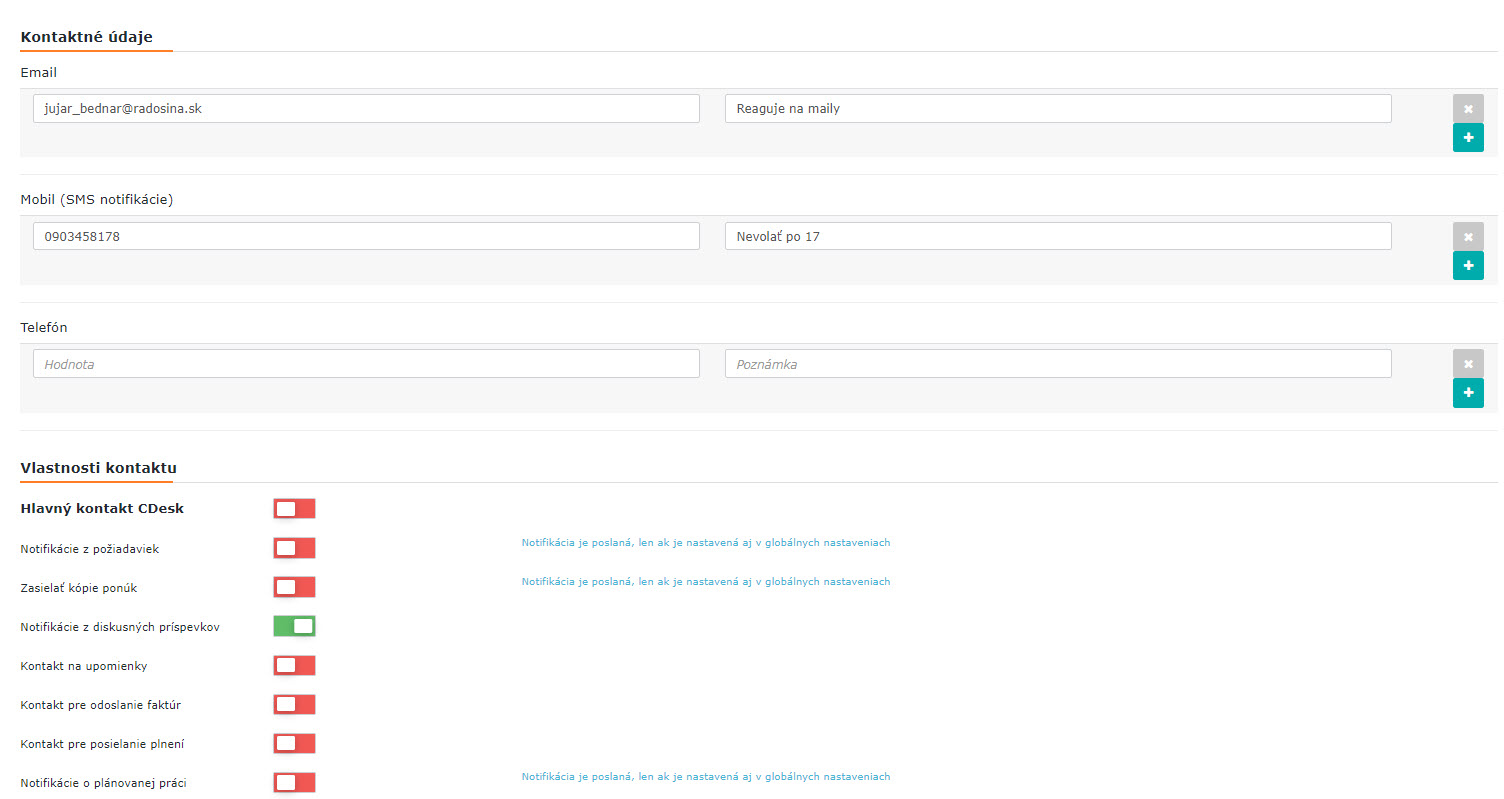1504x799 pixels.
Task: Enable Zasielať kópie ponúk switch
Action: (x=294, y=587)
